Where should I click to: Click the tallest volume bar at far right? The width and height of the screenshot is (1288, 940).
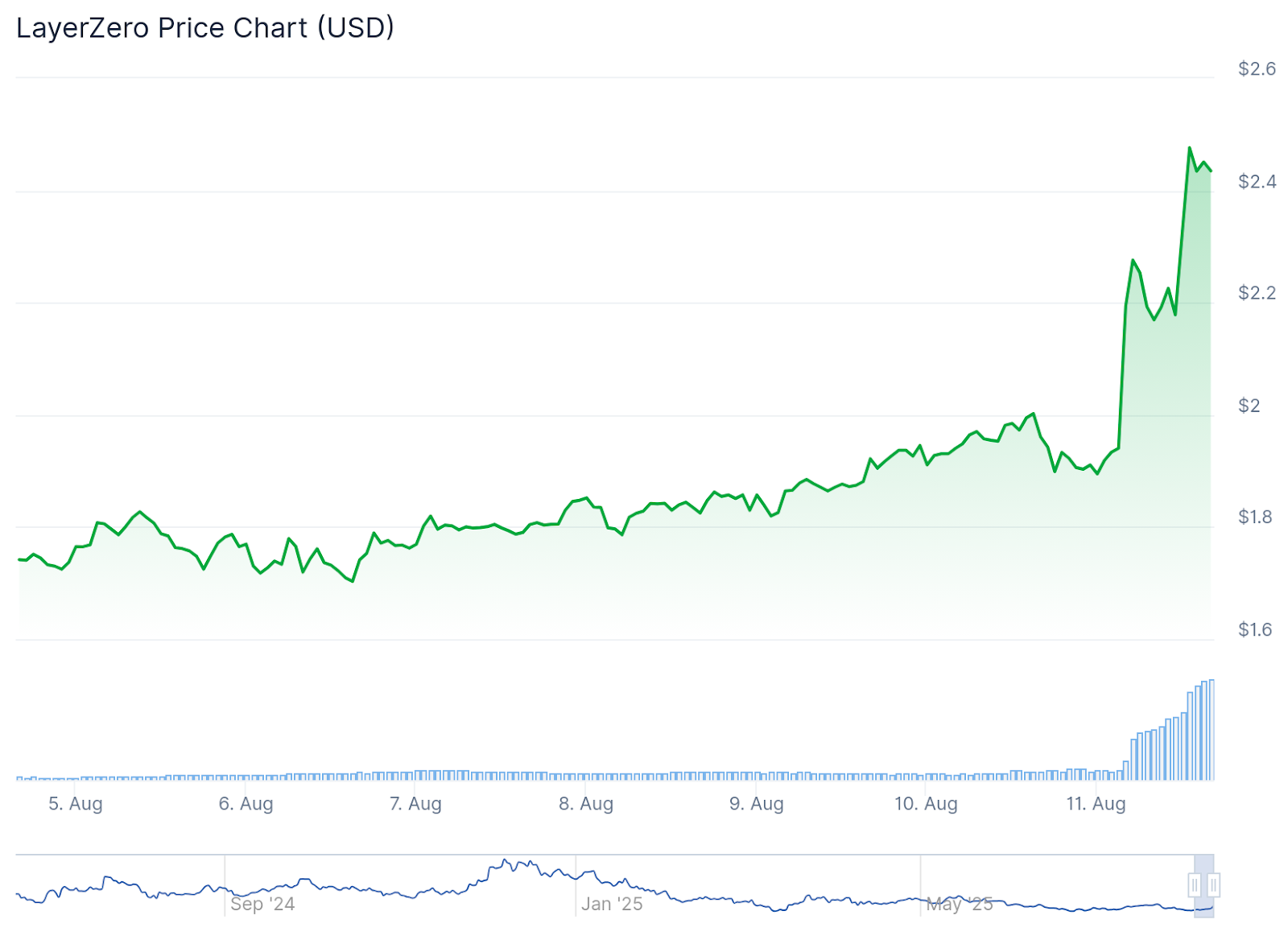coord(1212,729)
